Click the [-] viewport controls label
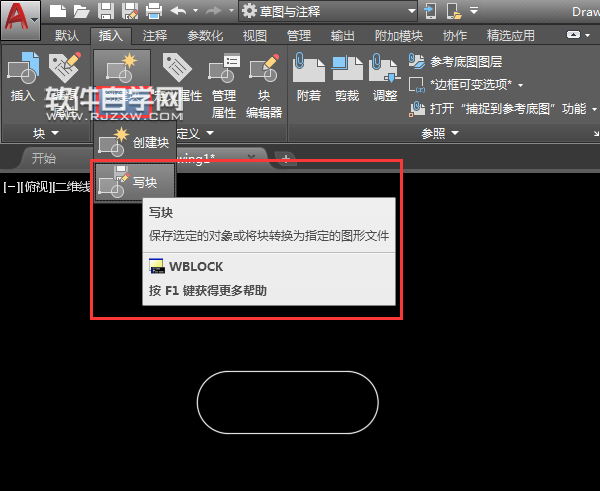The height and width of the screenshot is (491, 600). pos(10,187)
